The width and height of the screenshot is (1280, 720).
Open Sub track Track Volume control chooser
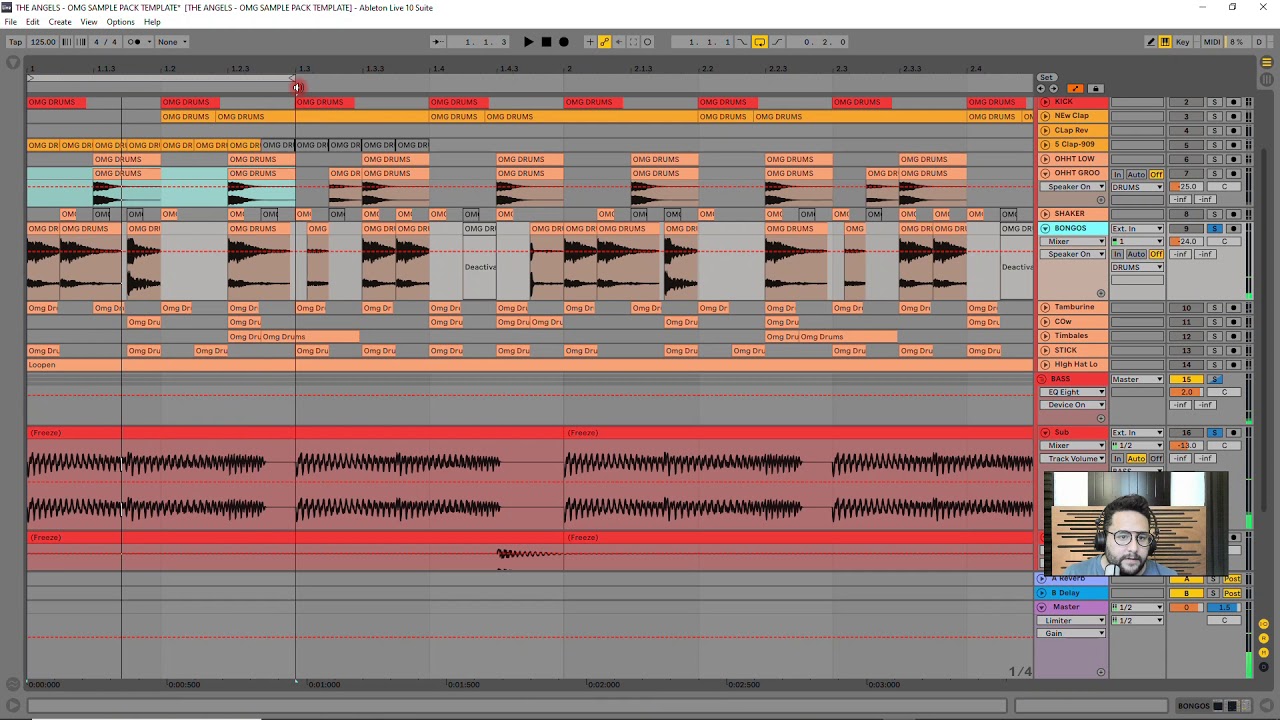pos(1074,459)
